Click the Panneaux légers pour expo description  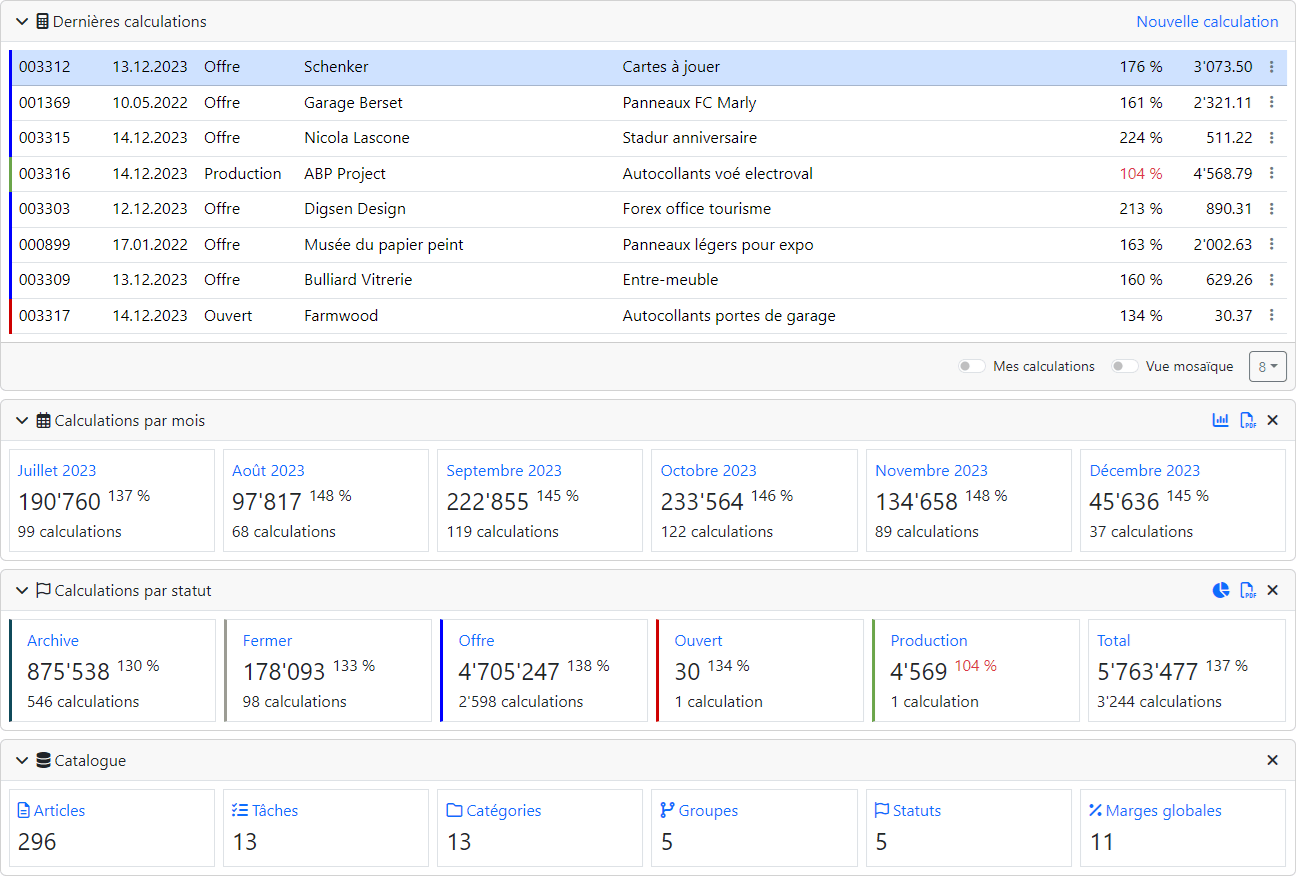coord(718,244)
